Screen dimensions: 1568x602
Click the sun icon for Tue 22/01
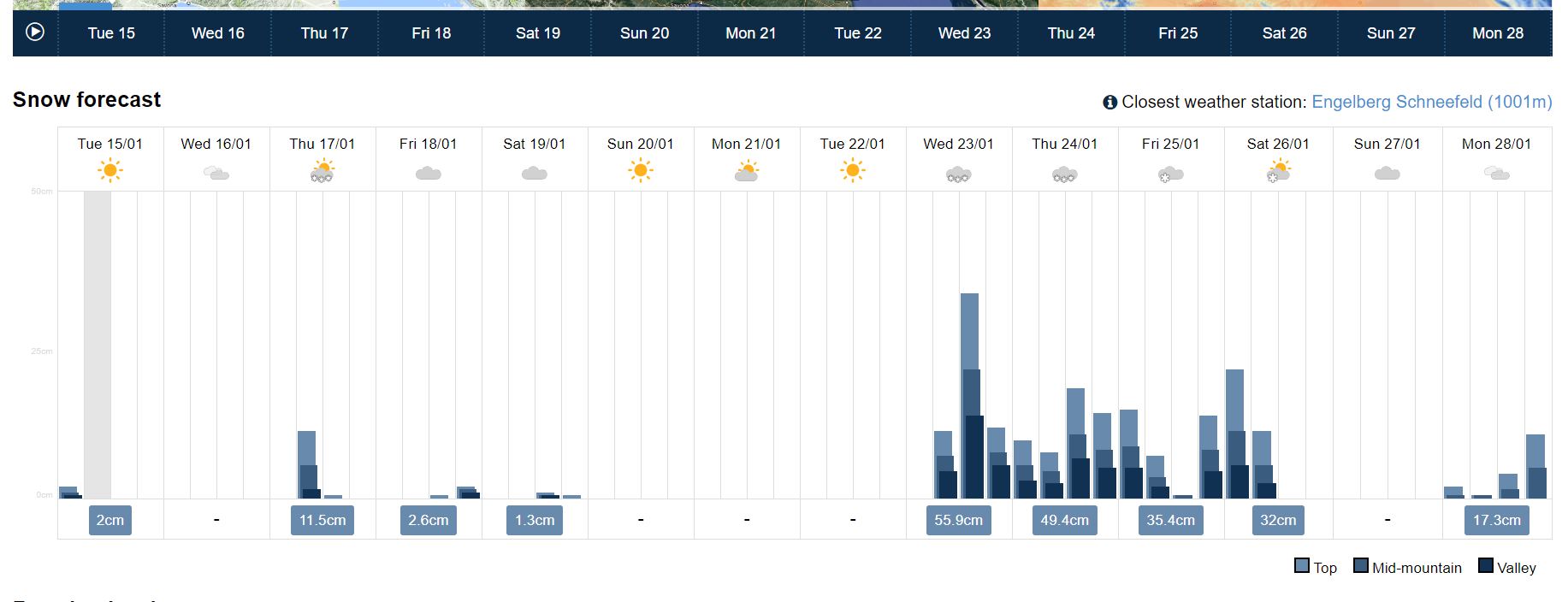[x=852, y=171]
